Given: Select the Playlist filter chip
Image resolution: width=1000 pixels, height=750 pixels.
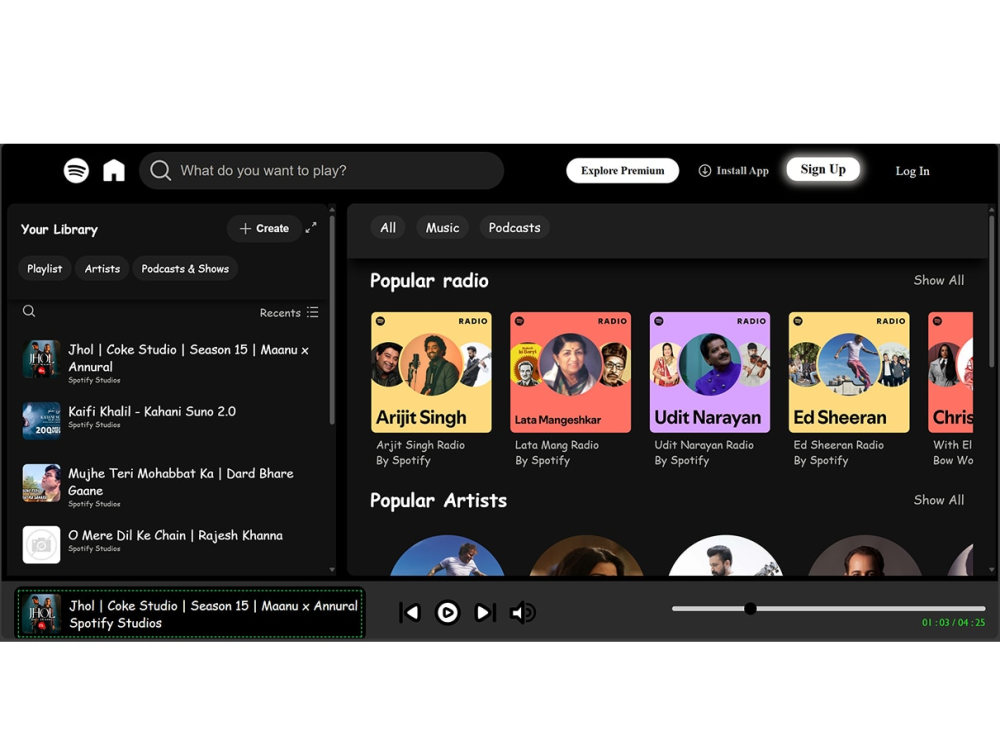Looking at the screenshot, I should click(45, 268).
